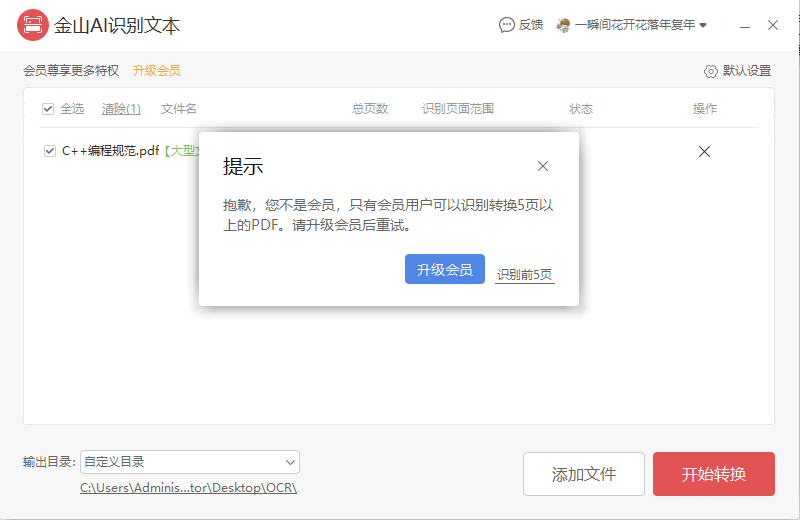Click the 操作 column header
Screen dimensions: 800x520
pyautogui.click(x=705, y=109)
